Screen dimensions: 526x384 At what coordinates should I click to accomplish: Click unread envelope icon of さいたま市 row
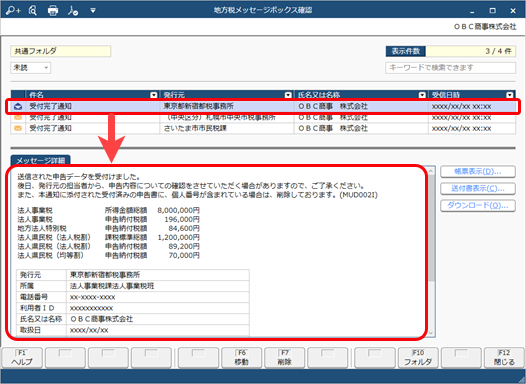pos(18,128)
